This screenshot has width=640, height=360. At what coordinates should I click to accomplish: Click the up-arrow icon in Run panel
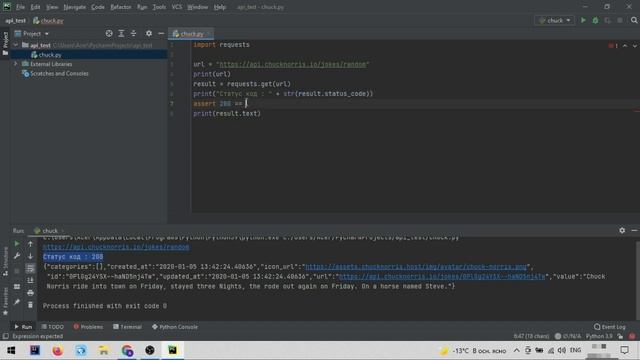click(x=30, y=244)
